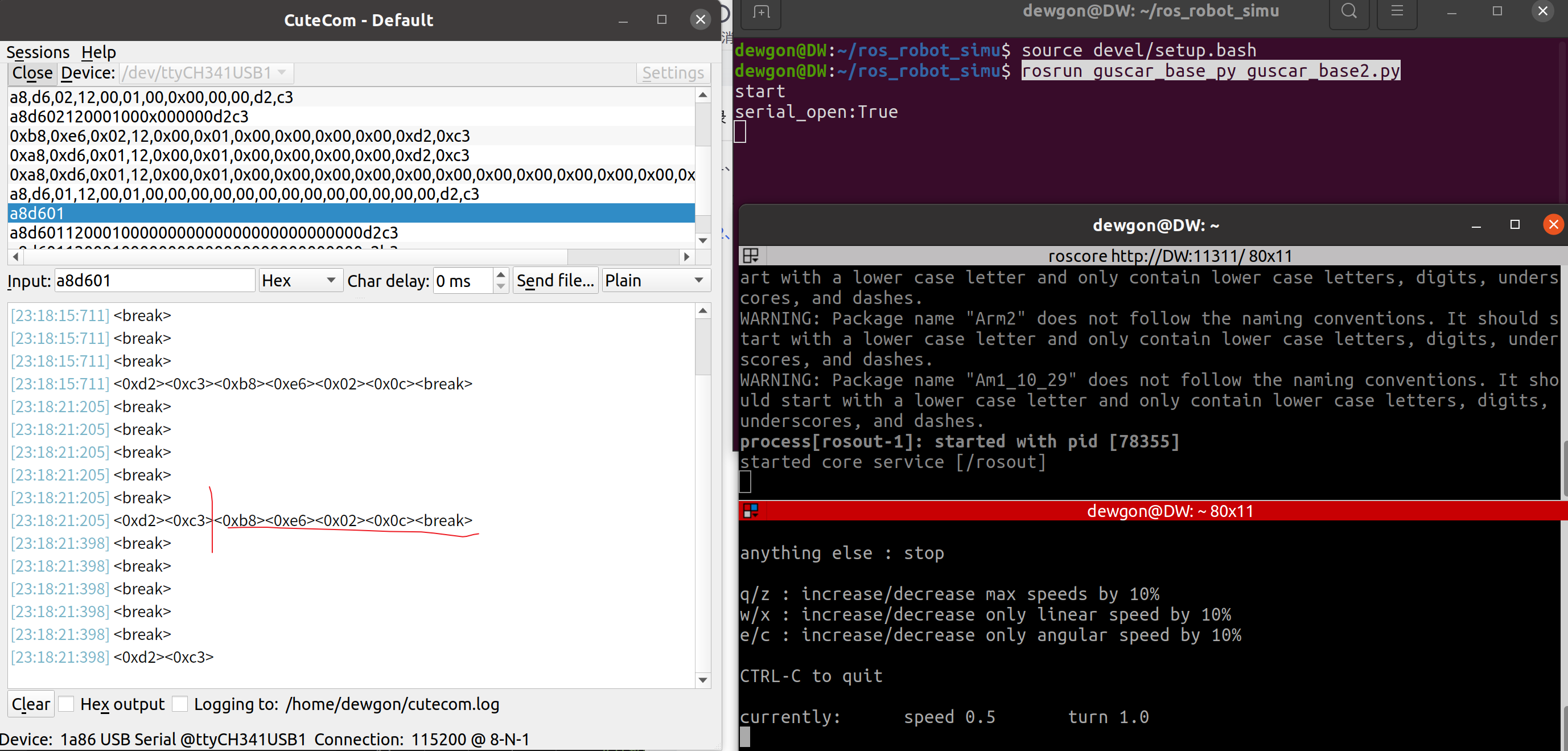1568x751 pixels.
Task: Open the terminal hamburger menu
Action: click(1396, 12)
